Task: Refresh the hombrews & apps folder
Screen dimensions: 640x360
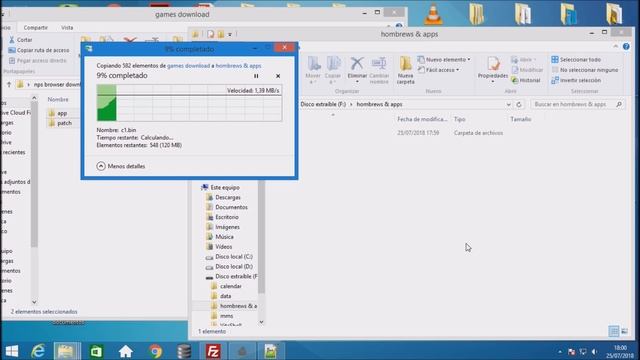Action: tap(519, 104)
